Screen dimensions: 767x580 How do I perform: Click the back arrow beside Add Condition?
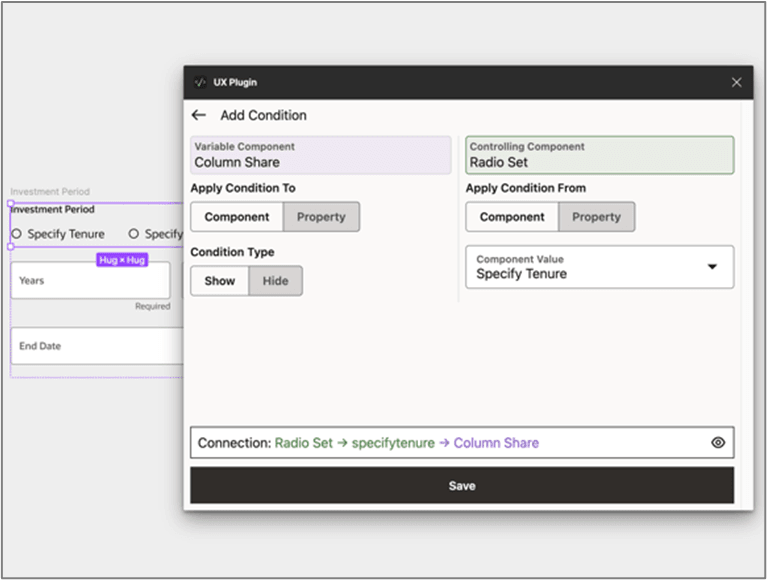point(199,115)
